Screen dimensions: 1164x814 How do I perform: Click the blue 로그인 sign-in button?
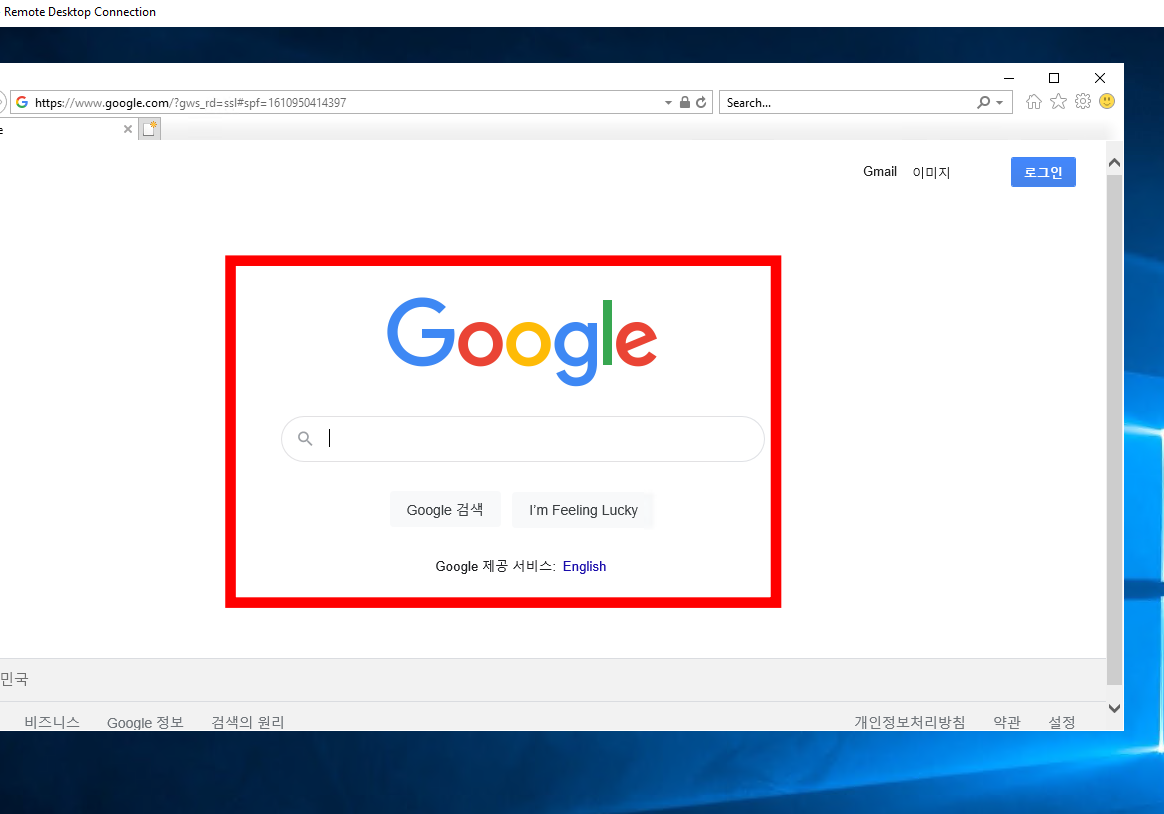pyautogui.click(x=1043, y=172)
